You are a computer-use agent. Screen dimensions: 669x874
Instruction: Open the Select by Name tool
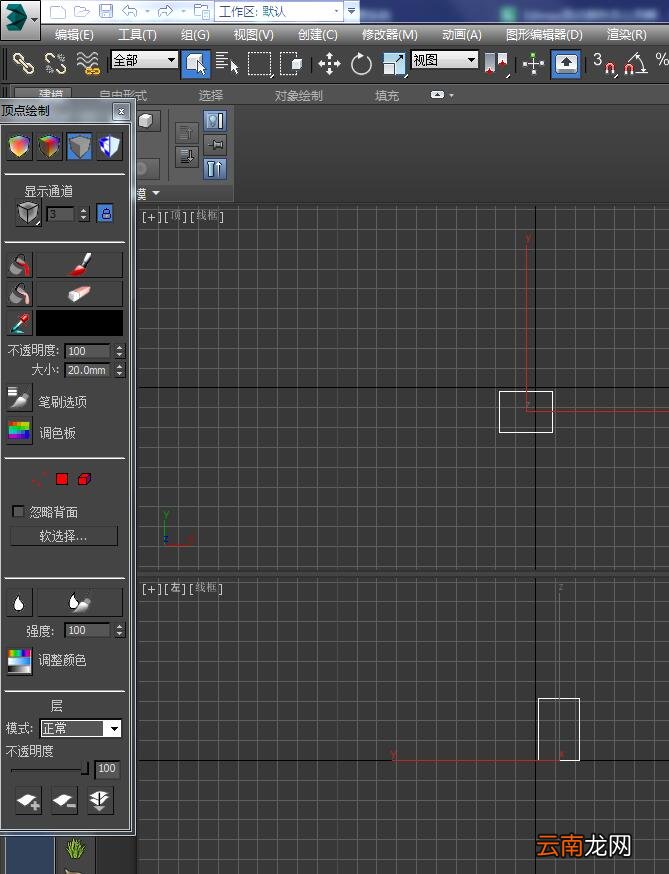coord(227,62)
